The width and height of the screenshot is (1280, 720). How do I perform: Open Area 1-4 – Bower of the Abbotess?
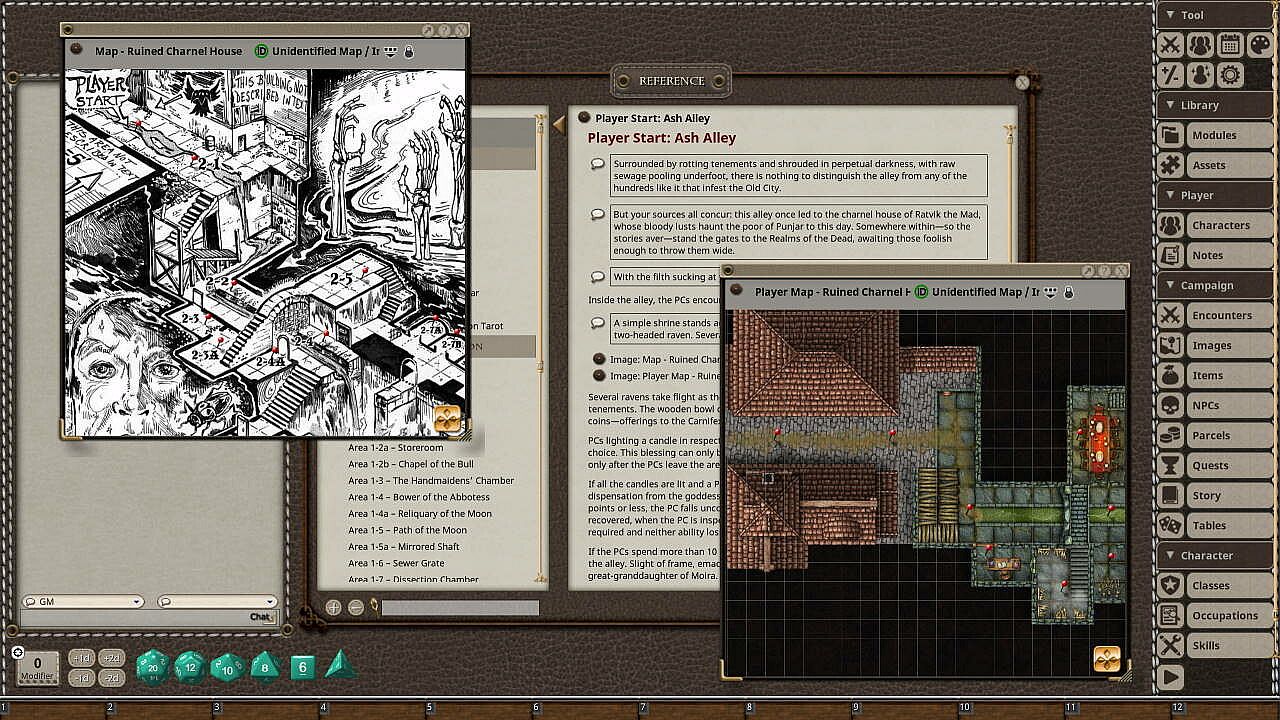point(419,497)
